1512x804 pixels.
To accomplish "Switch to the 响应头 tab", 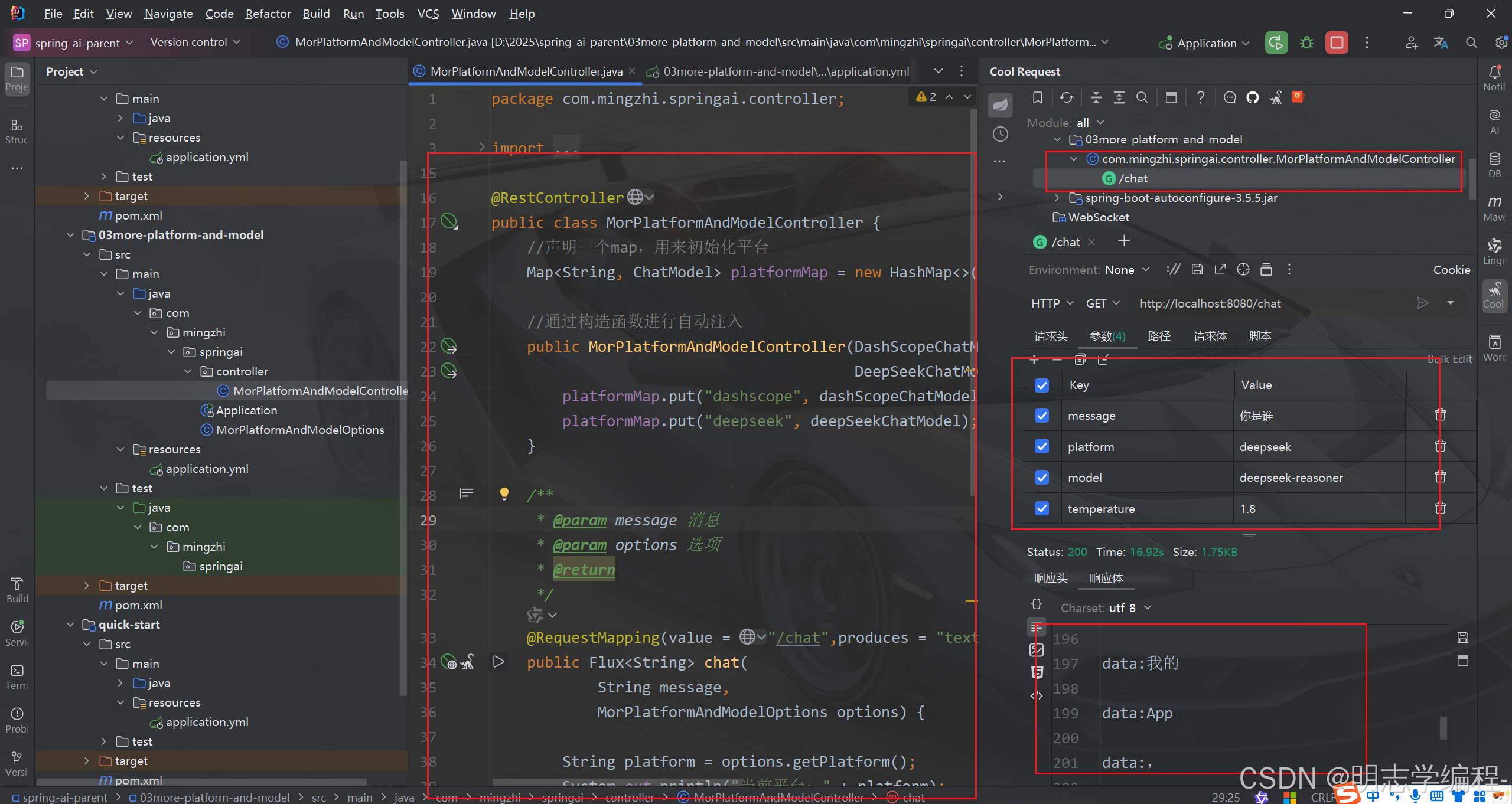I will (x=1051, y=578).
